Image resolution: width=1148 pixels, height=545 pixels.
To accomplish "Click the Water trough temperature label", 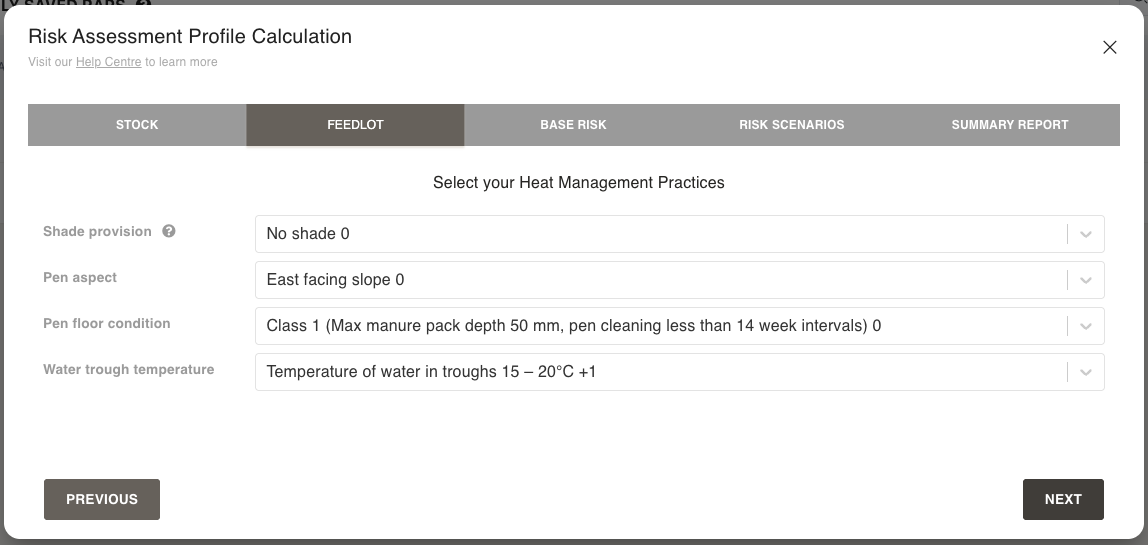I will point(128,369).
